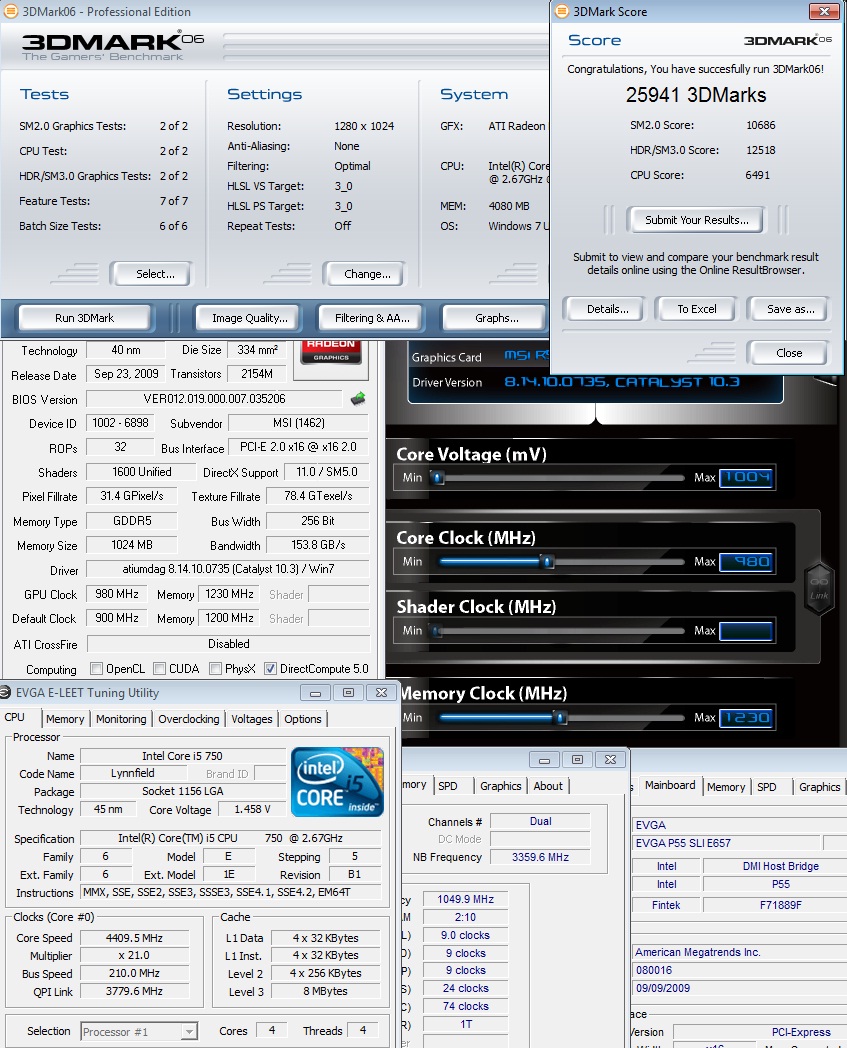Click the 3DMark06 title bar icon
This screenshot has height=1048, width=847.
(11, 11)
